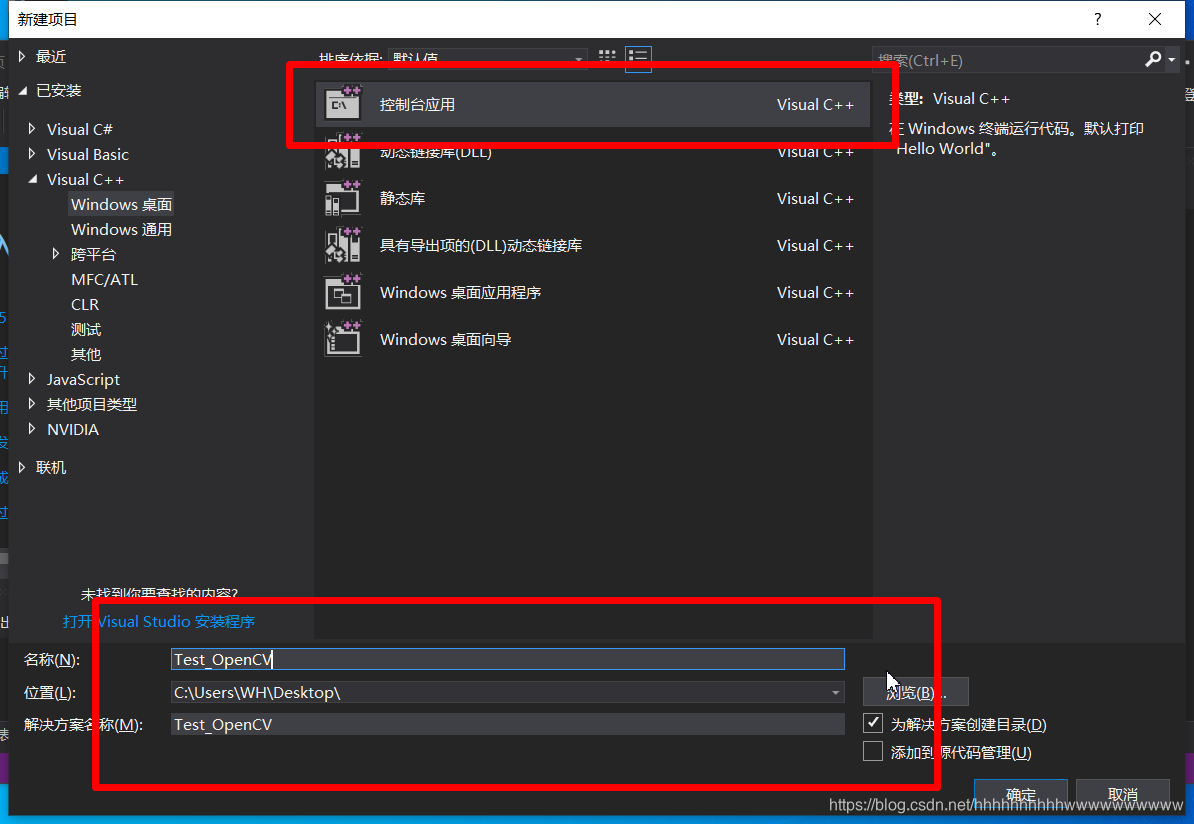Expand the Visual C# tree node

point(32,128)
